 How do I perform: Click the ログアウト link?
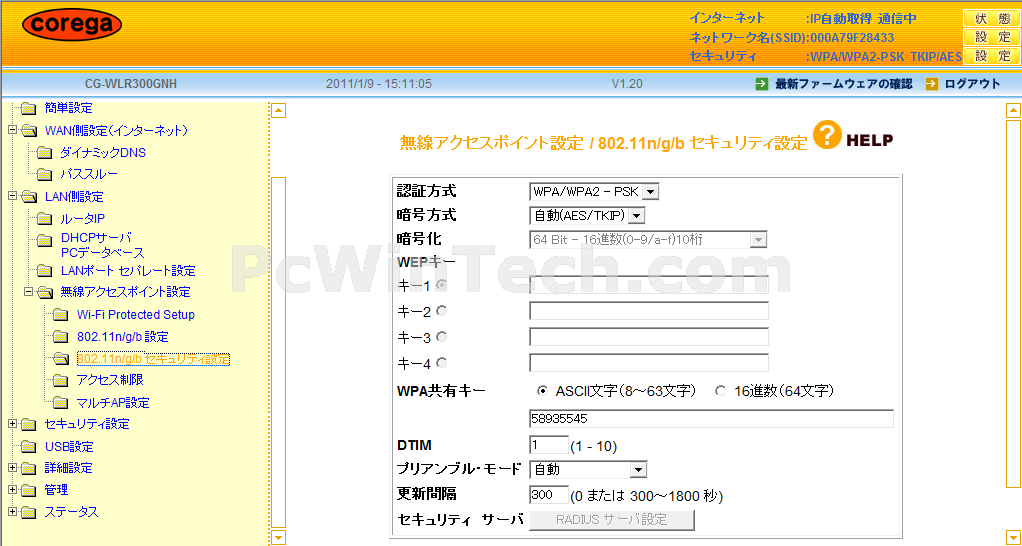[x=972, y=84]
